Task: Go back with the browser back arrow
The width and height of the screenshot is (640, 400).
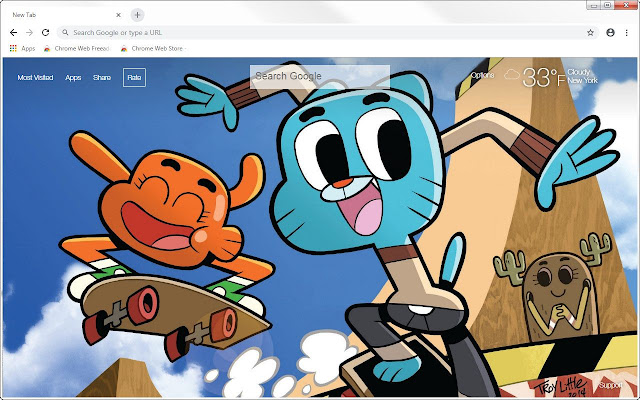Action: (13, 33)
